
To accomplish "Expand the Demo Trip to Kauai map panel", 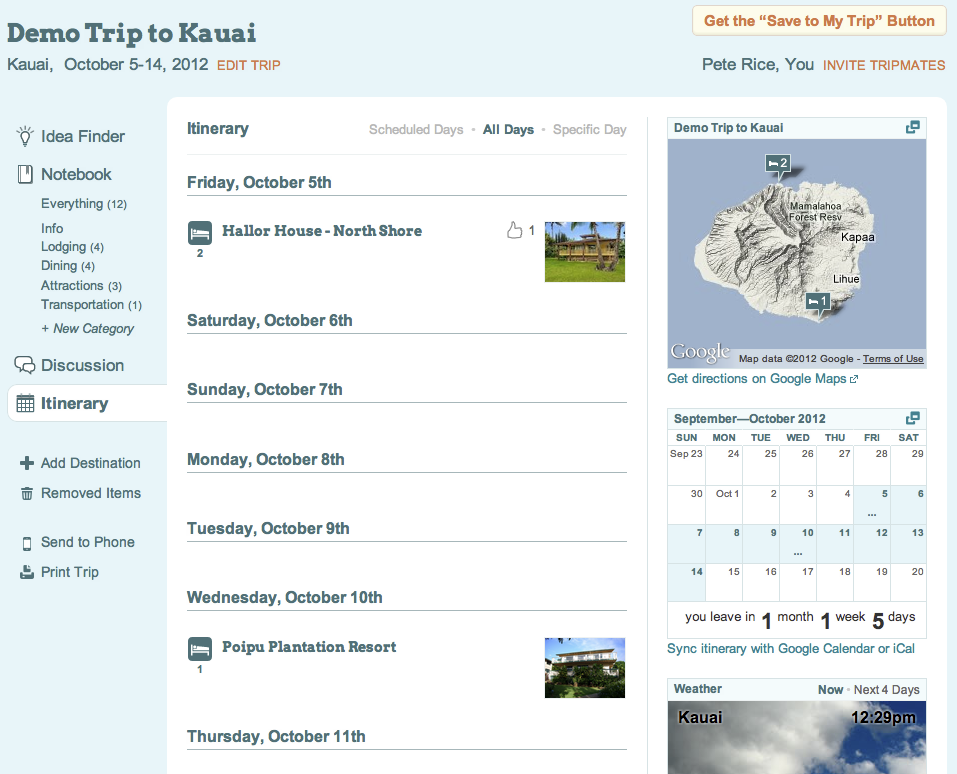I will 912,128.
